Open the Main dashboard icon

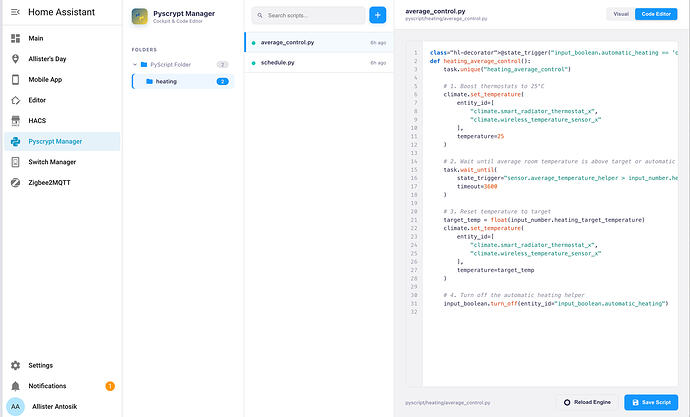pos(15,38)
